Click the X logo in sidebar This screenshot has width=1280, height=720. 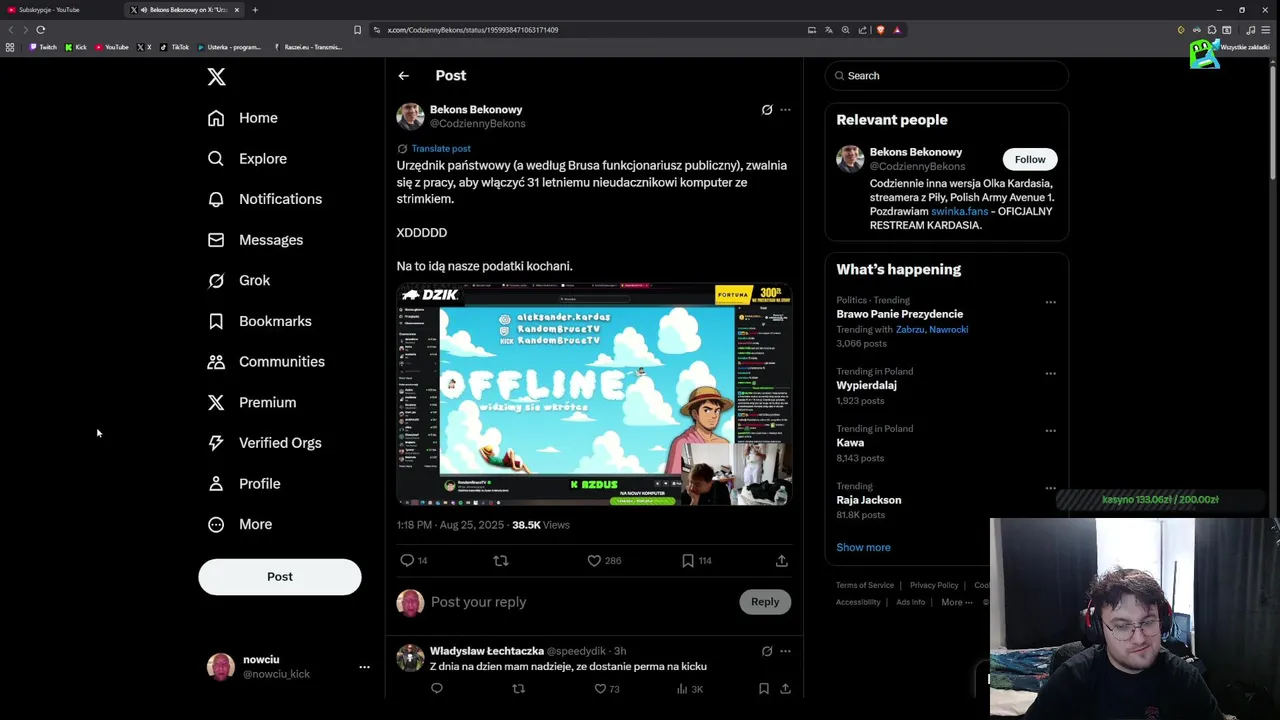(216, 77)
